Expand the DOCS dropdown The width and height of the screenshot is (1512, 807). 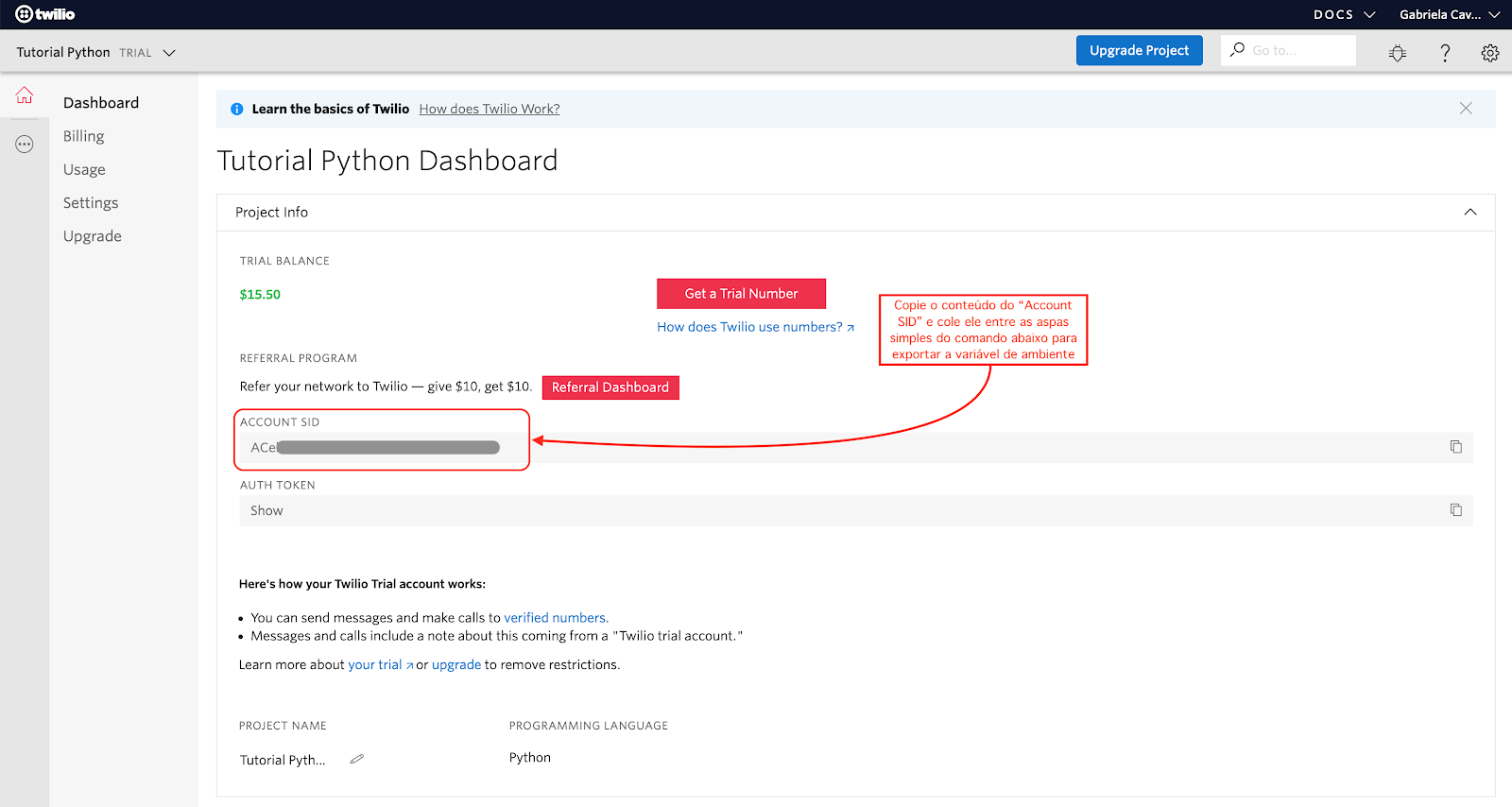(x=1344, y=14)
